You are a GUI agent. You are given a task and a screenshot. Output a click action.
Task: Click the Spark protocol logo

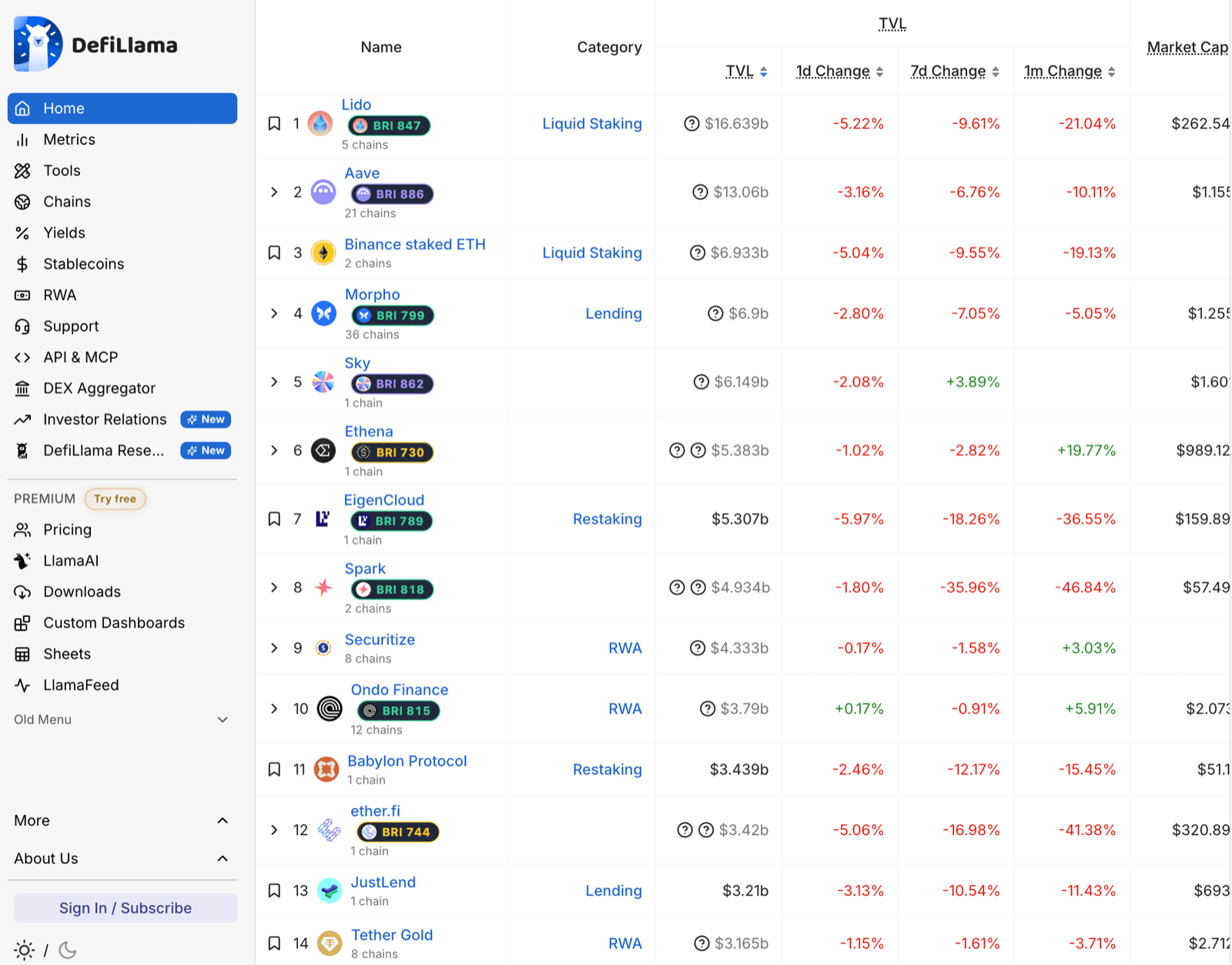pos(323,588)
